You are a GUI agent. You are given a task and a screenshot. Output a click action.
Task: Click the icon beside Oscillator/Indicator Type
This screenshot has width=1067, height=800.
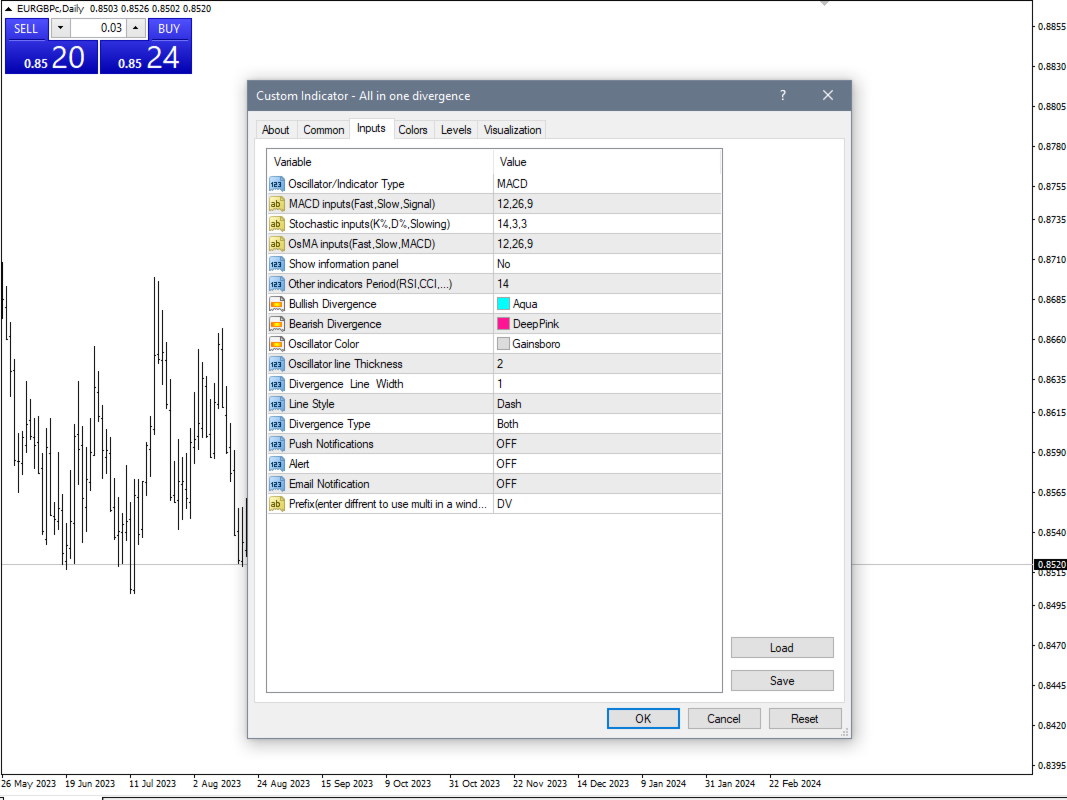(276, 184)
